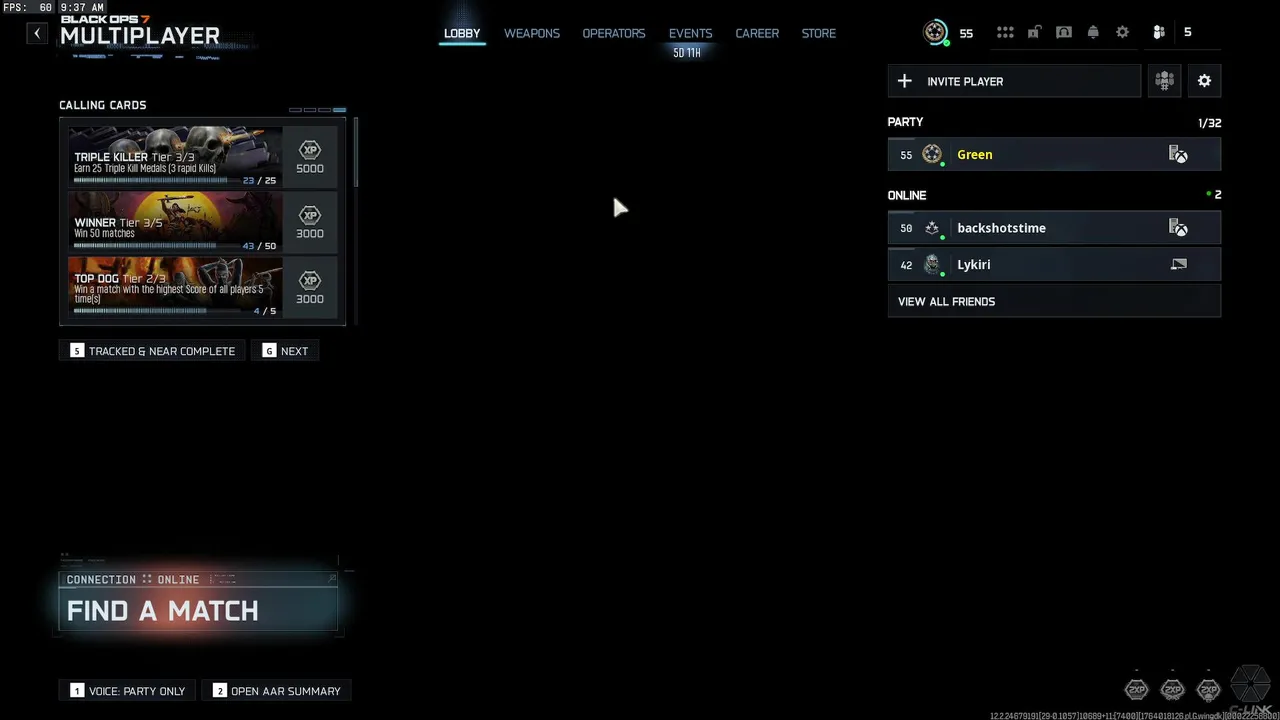
Task: Open the Store tab
Action: pos(818,33)
